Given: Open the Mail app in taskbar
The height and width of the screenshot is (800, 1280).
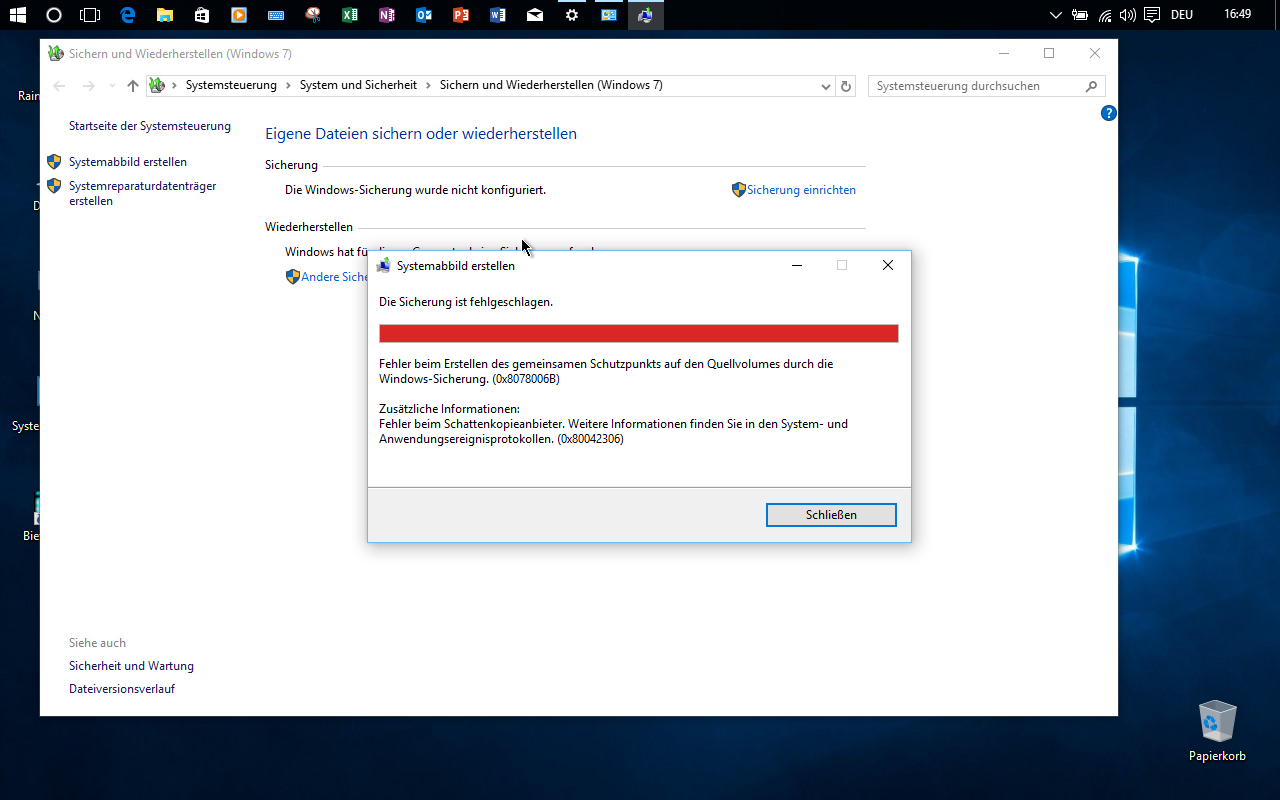Looking at the screenshot, I should pyautogui.click(x=534, y=15).
